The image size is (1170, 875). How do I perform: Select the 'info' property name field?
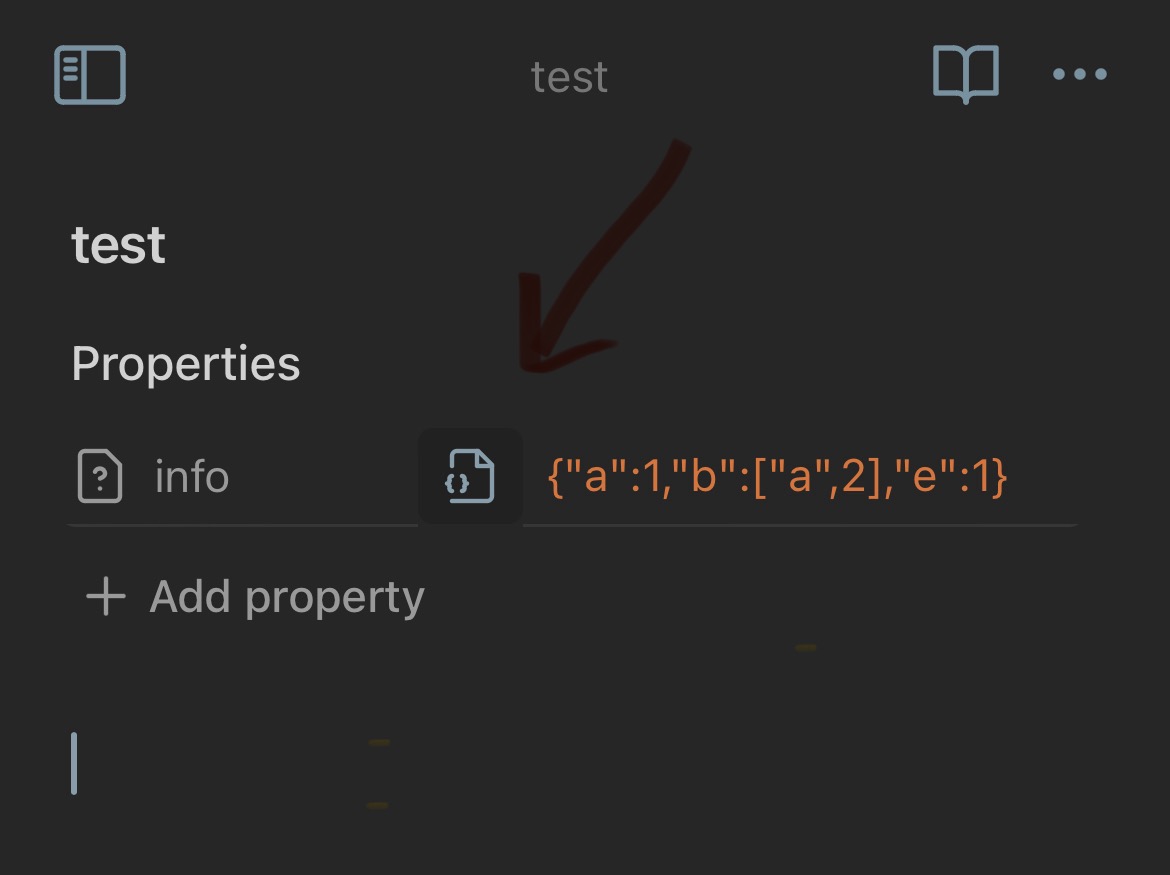tap(192, 477)
